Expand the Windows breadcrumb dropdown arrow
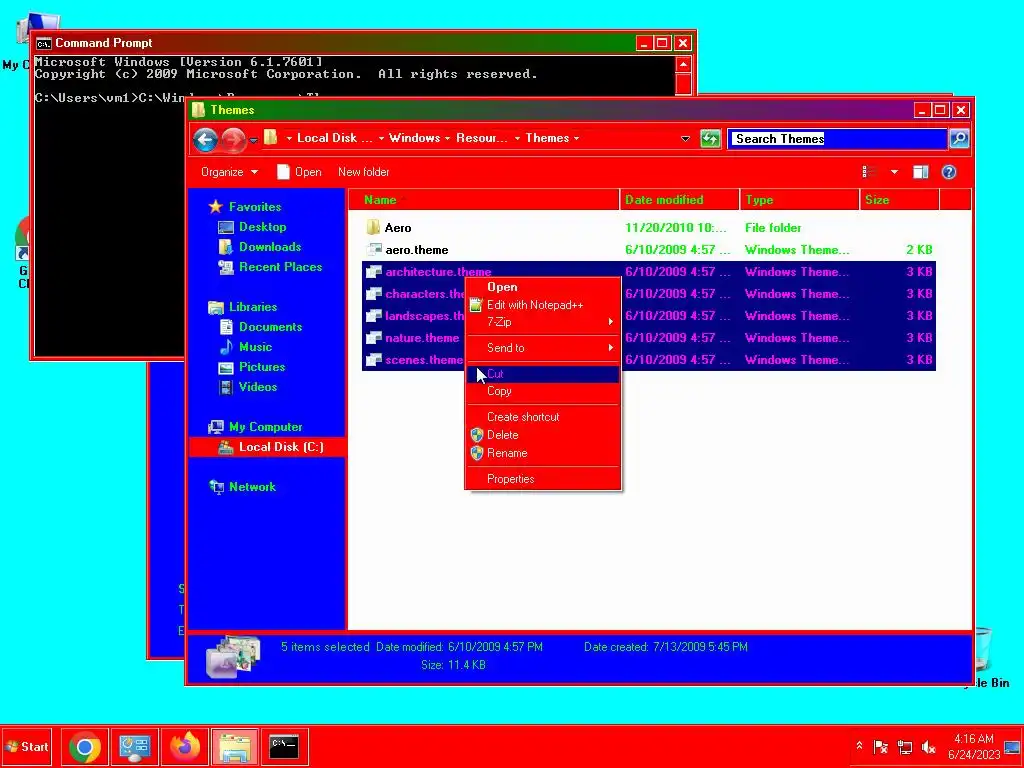The image size is (1024, 768). coord(447,138)
